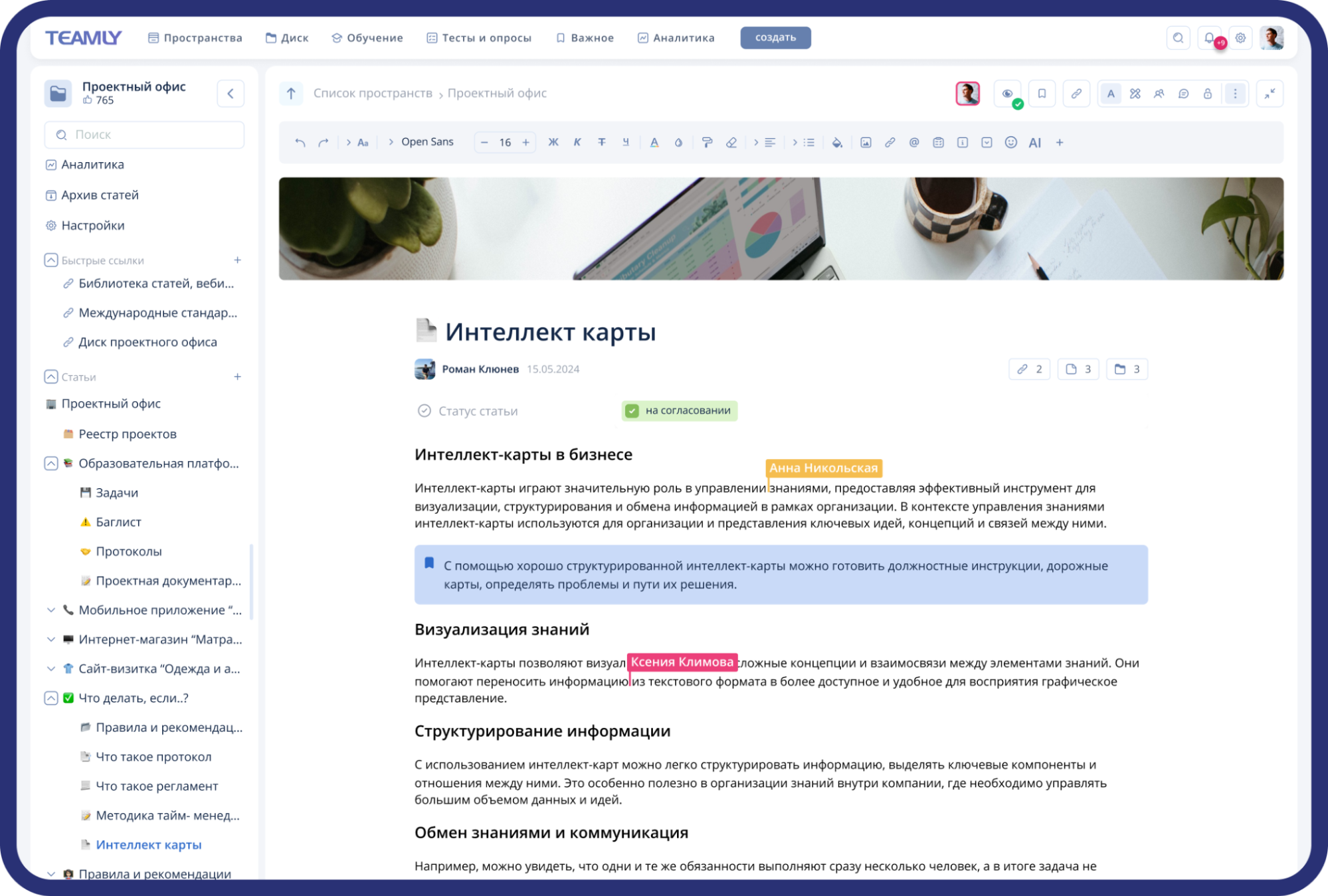Image resolution: width=1328 pixels, height=896 pixels.
Task: Insert an image into the article
Action: 866,141
